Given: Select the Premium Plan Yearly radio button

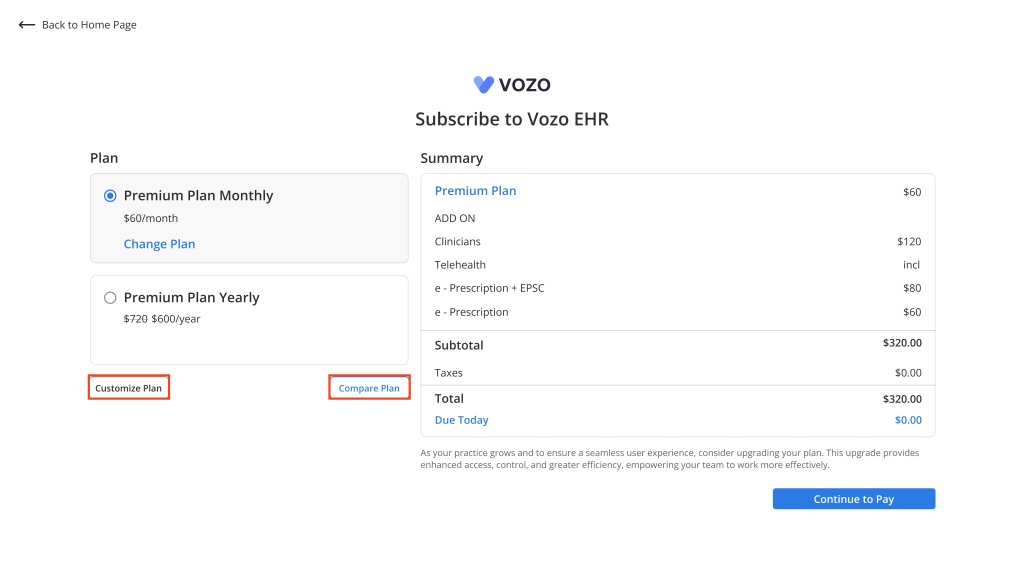Looking at the screenshot, I should 110,298.
